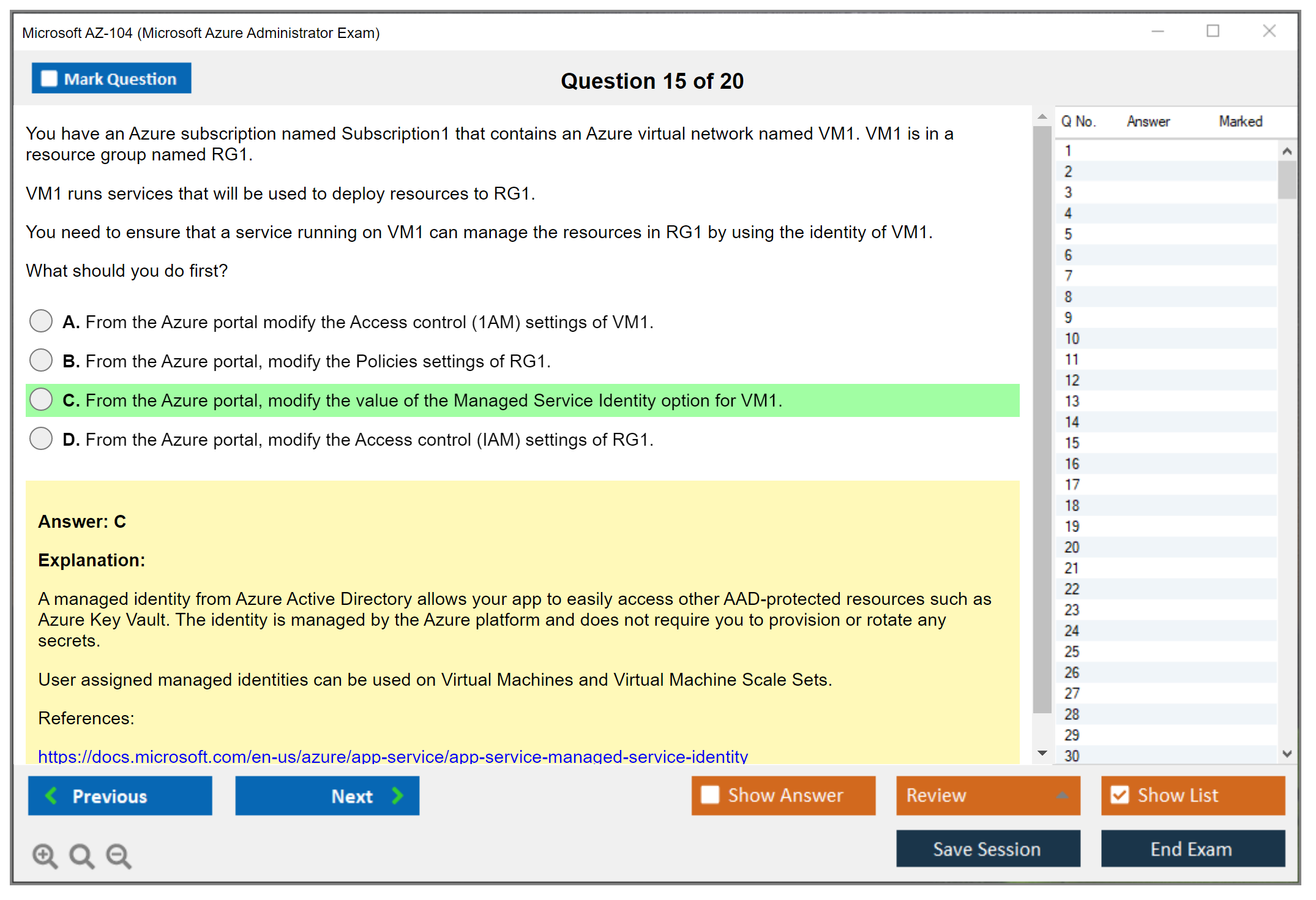Close the exam window
1316x900 pixels.
pos(1269,31)
